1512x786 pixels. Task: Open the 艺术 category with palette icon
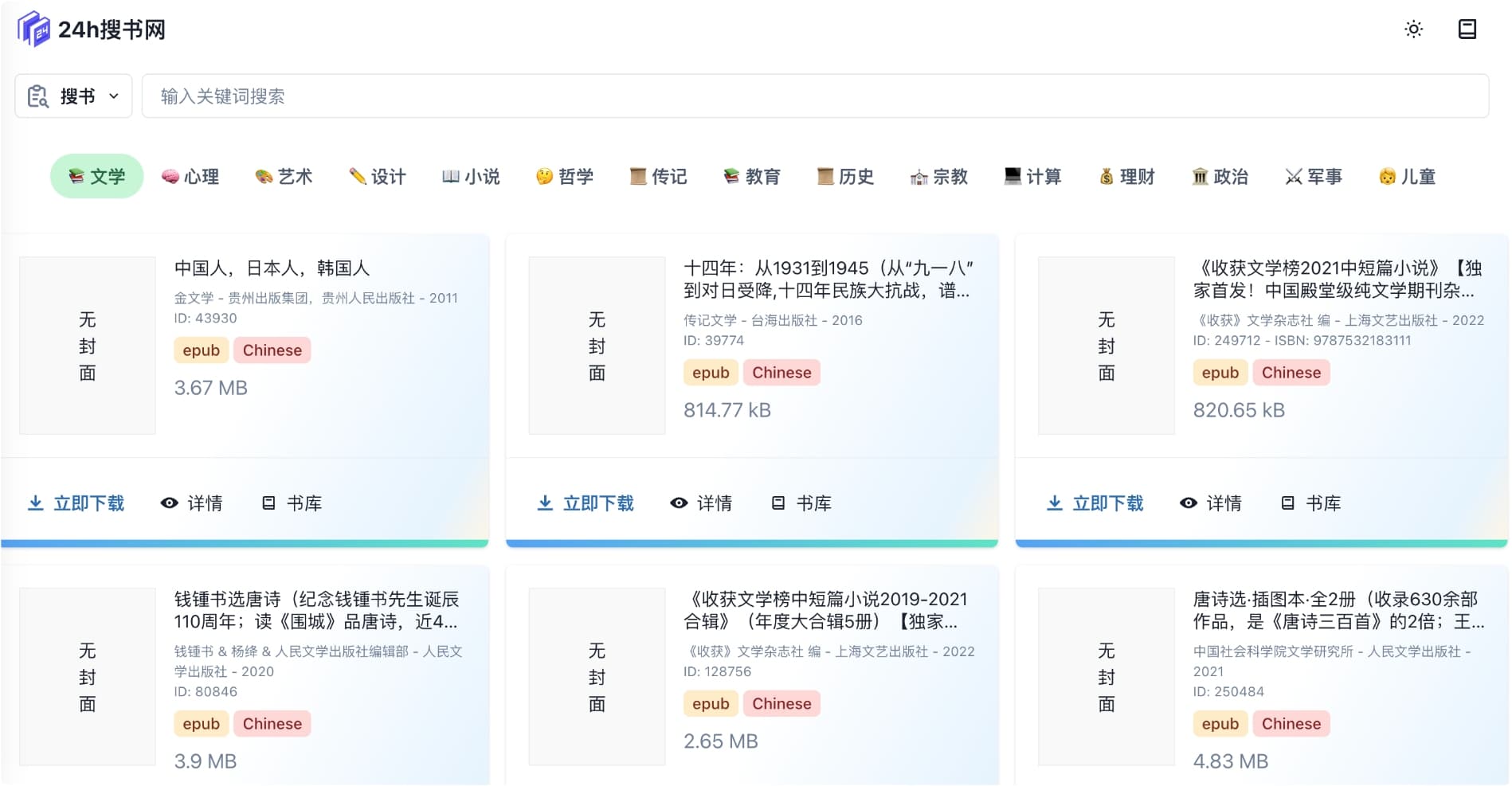284,176
